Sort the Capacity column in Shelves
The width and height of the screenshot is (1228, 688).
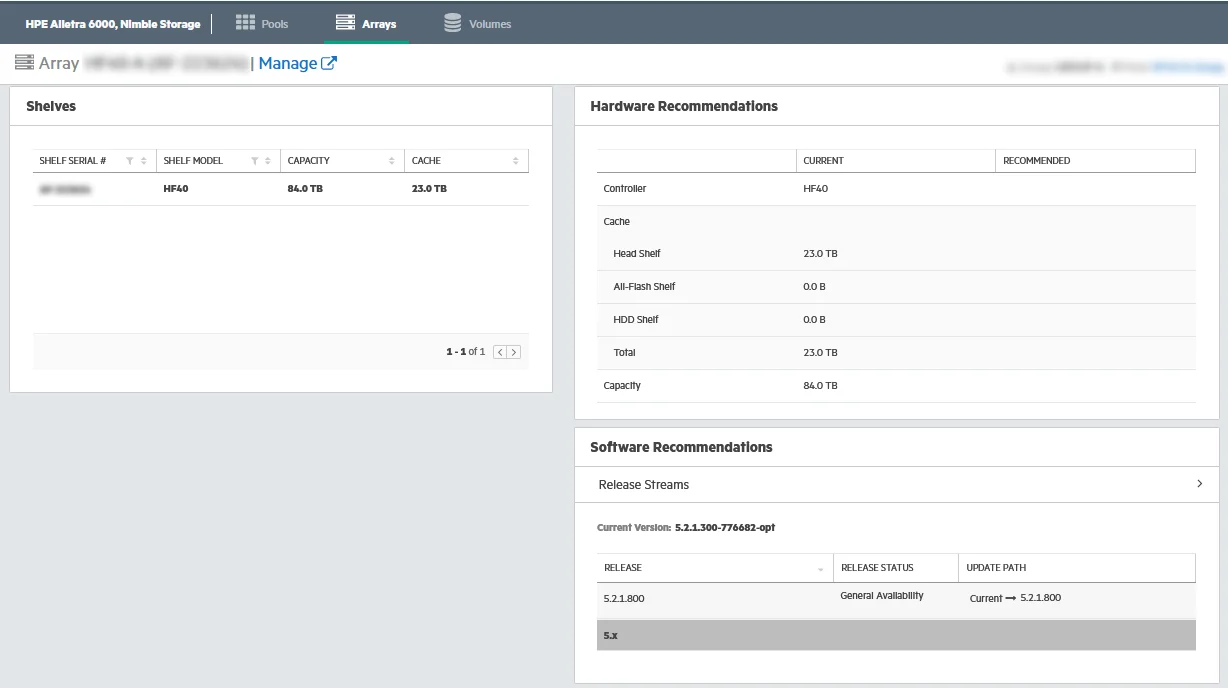(391, 161)
